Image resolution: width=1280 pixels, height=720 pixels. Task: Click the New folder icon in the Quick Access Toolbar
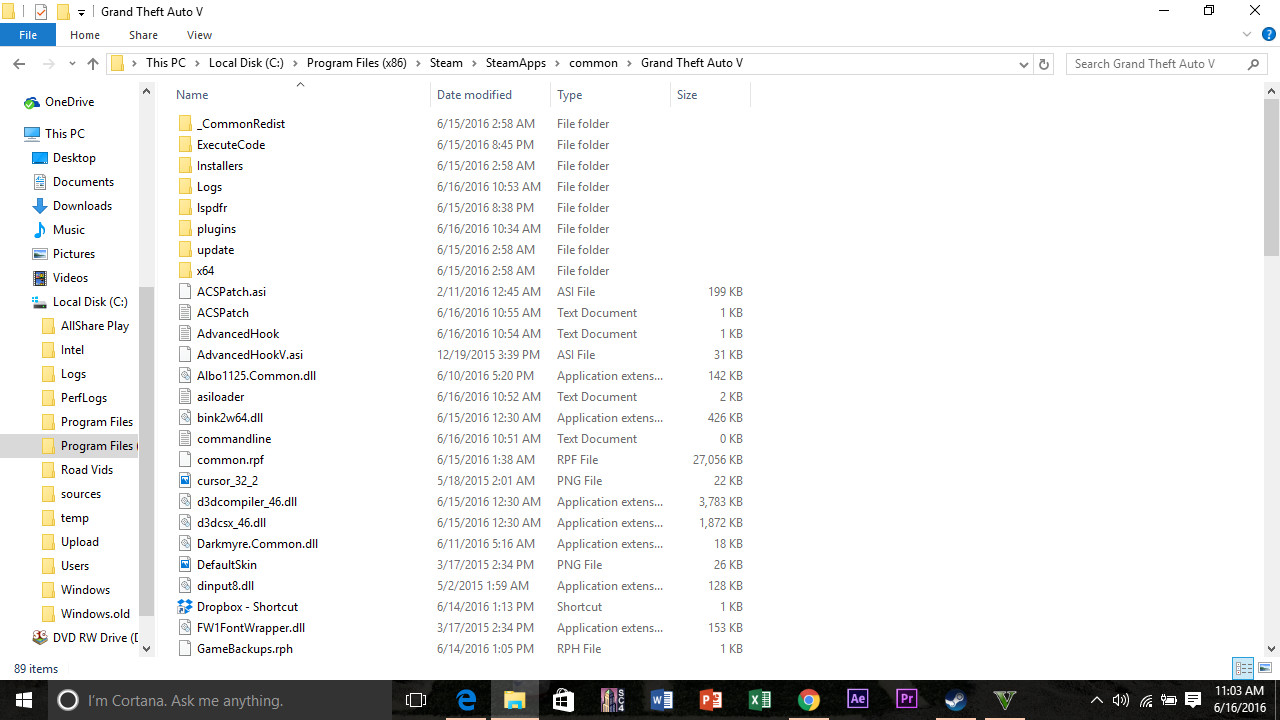point(63,11)
